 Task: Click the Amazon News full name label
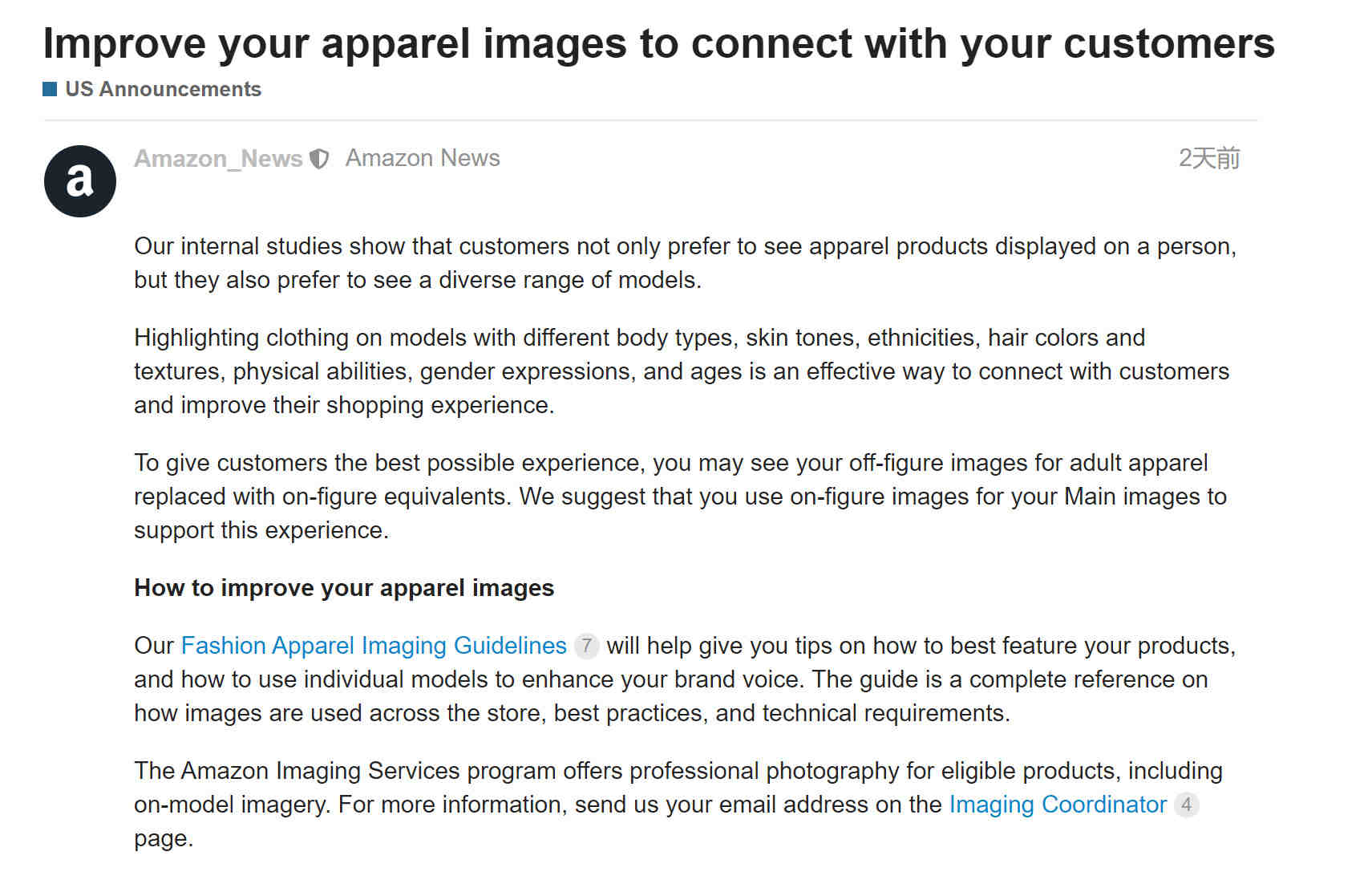pos(423,158)
